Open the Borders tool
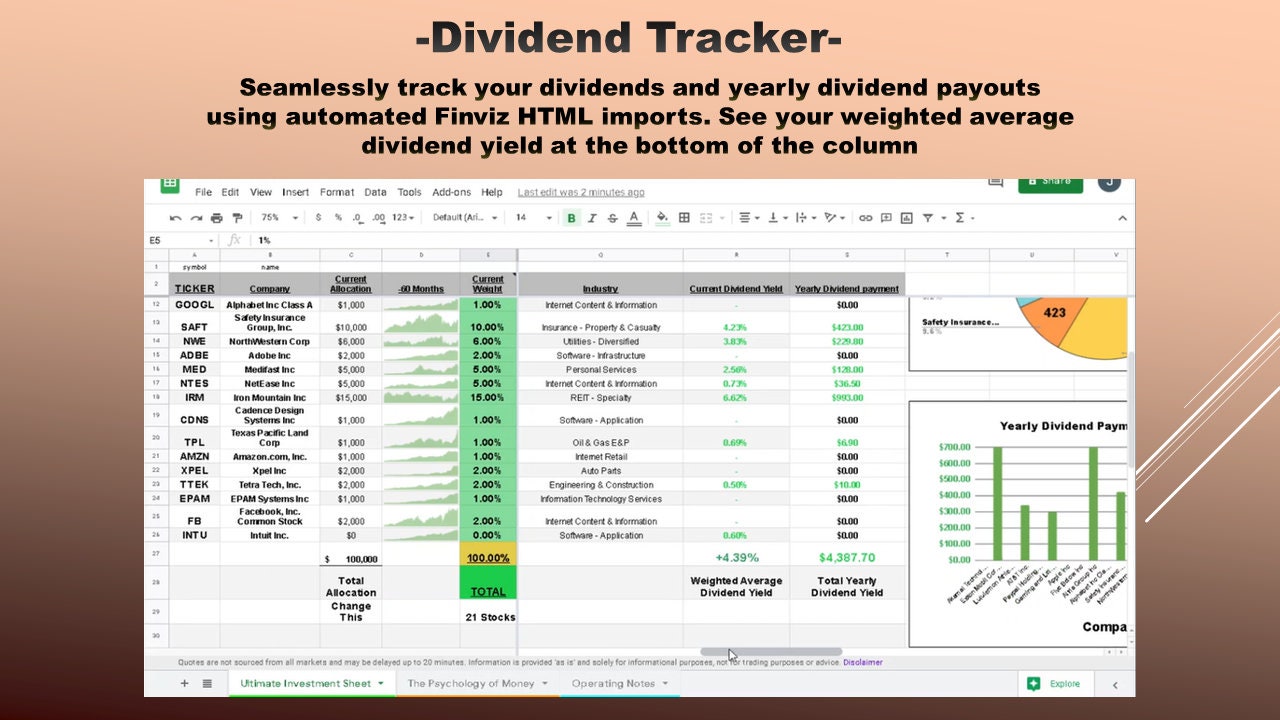1280x720 pixels. tap(684, 218)
